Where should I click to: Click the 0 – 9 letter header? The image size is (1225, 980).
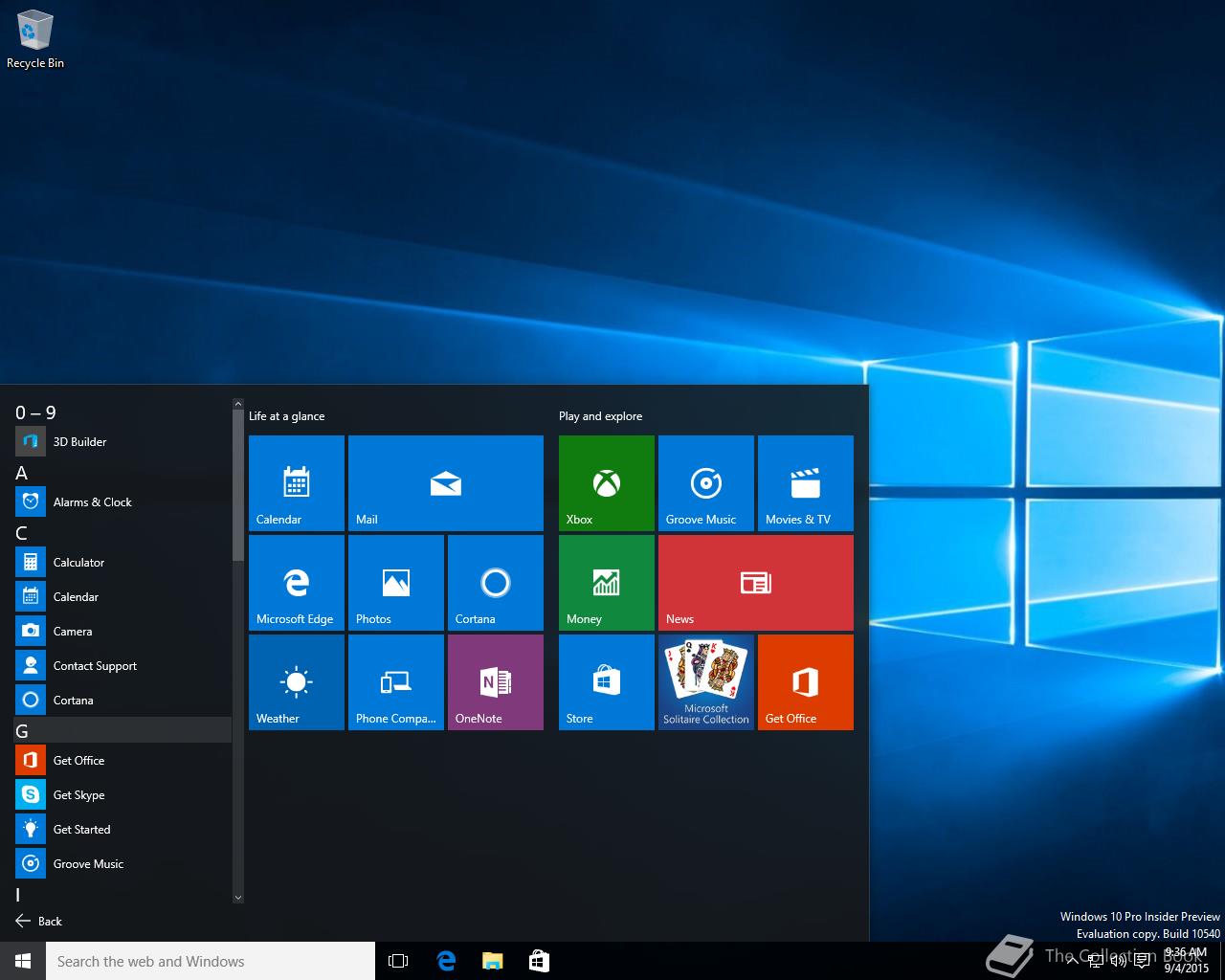(x=122, y=412)
